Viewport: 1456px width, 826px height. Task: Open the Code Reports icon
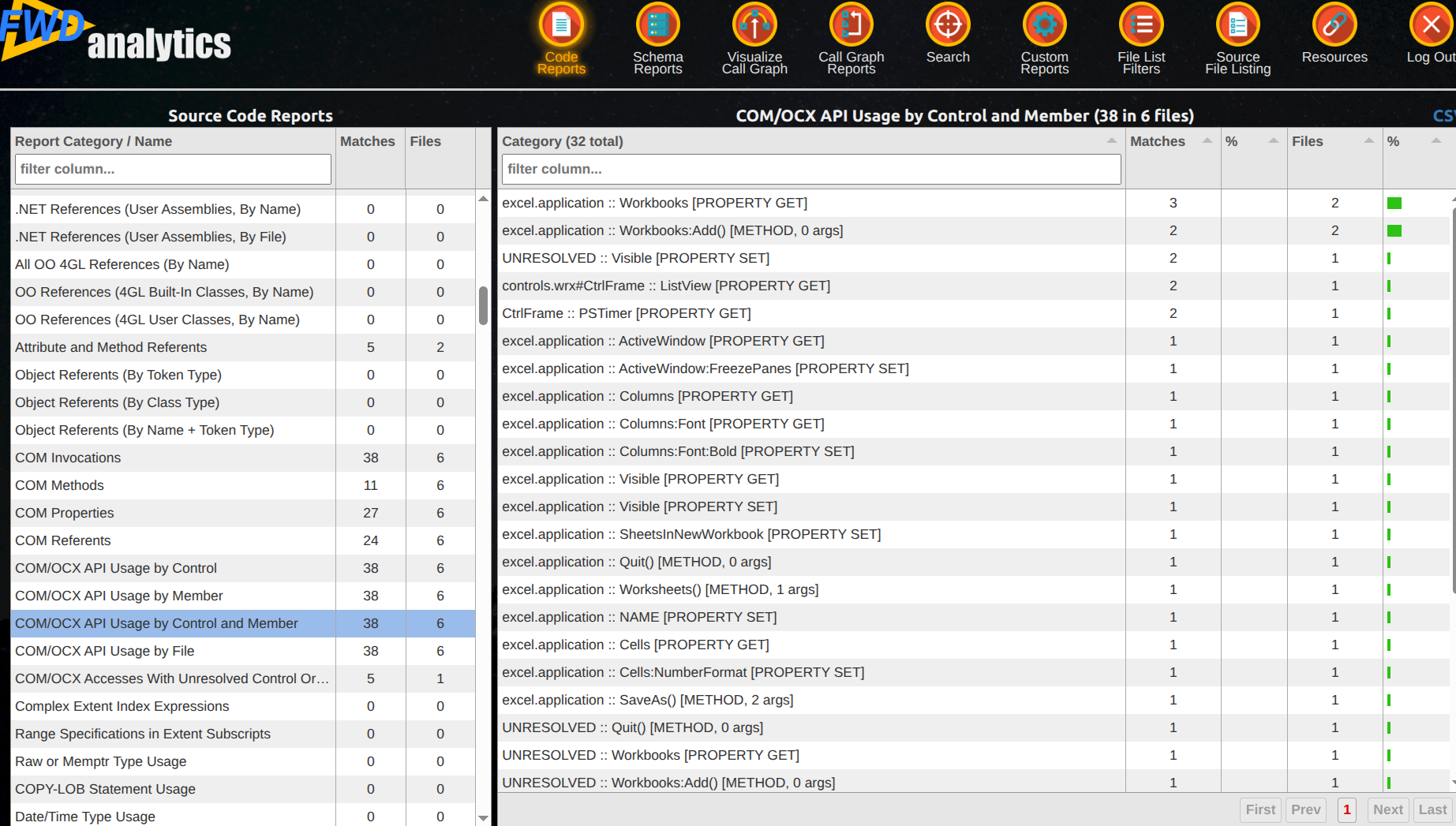point(561,25)
